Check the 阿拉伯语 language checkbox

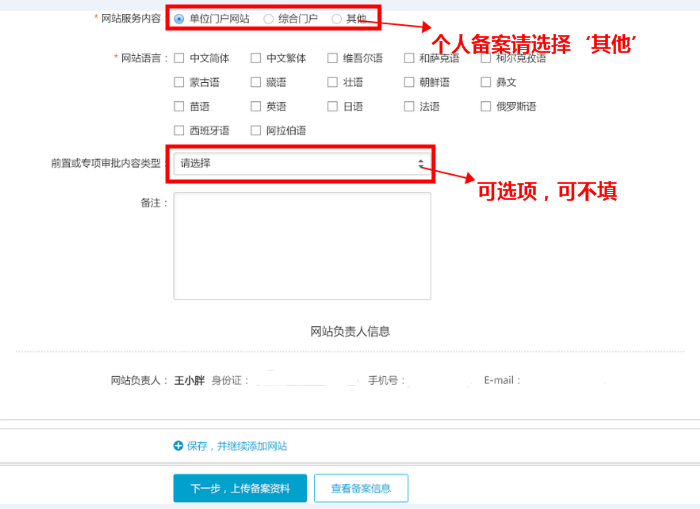pos(256,130)
